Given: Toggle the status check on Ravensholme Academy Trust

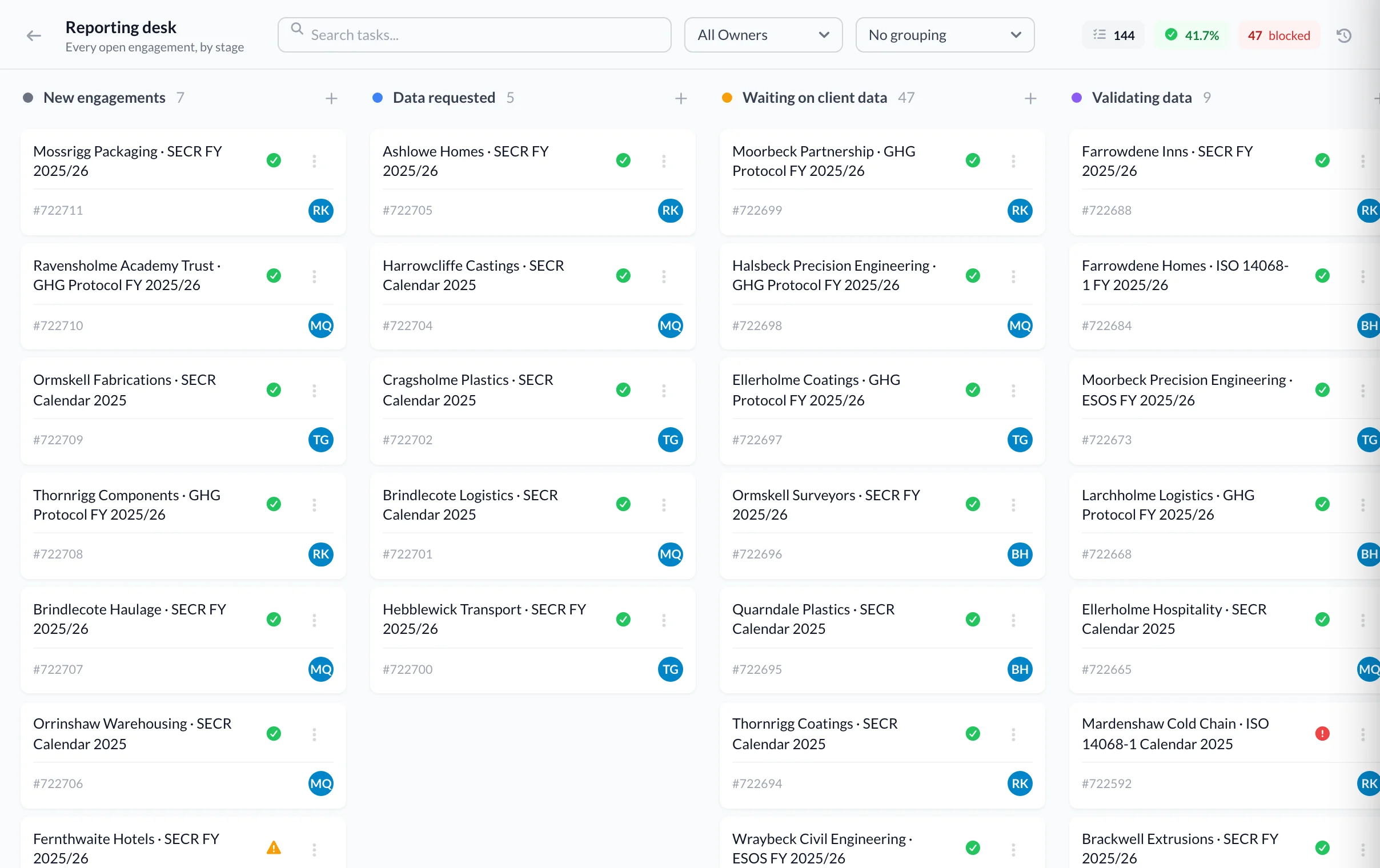Looking at the screenshot, I should pos(274,276).
